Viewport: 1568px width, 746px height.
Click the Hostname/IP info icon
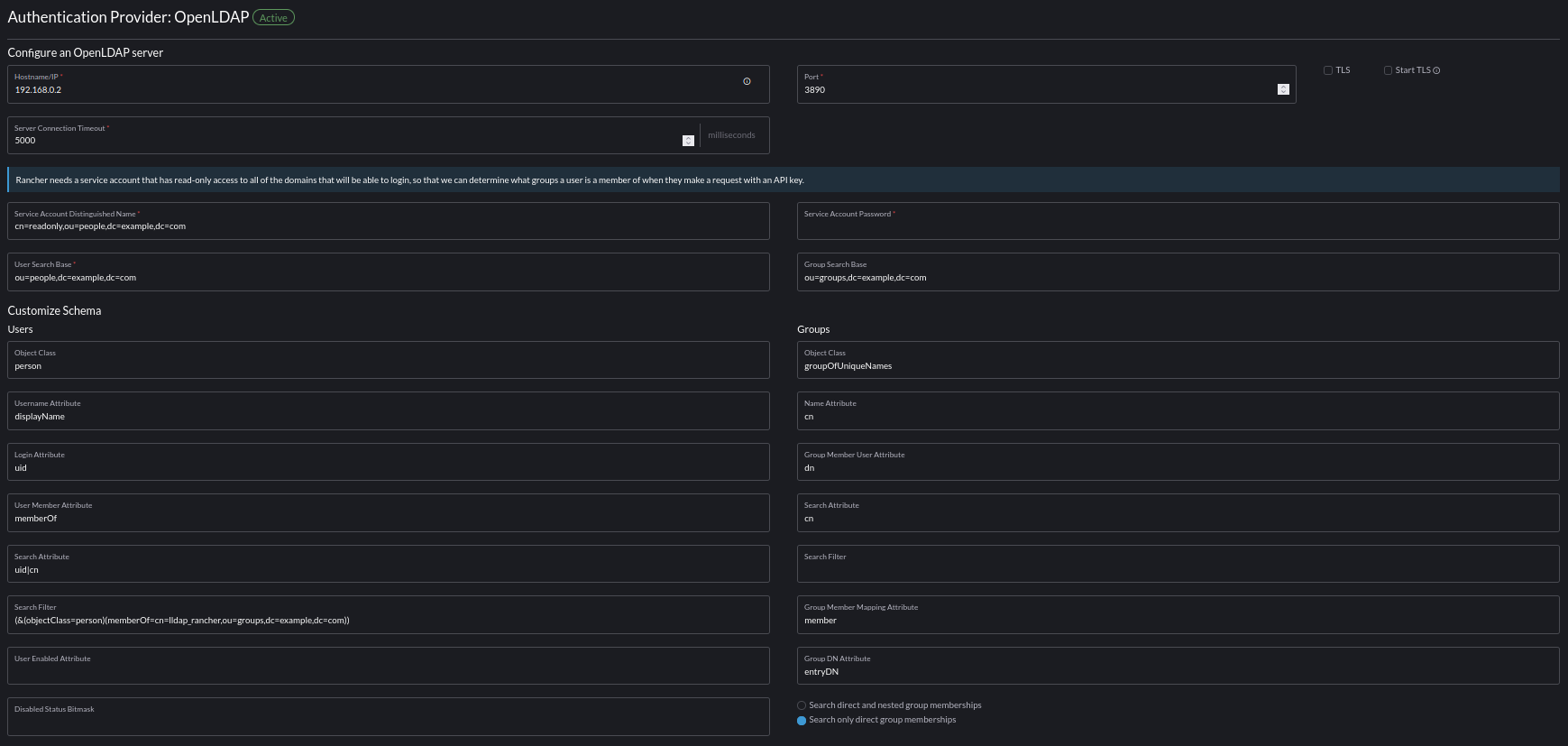747,81
